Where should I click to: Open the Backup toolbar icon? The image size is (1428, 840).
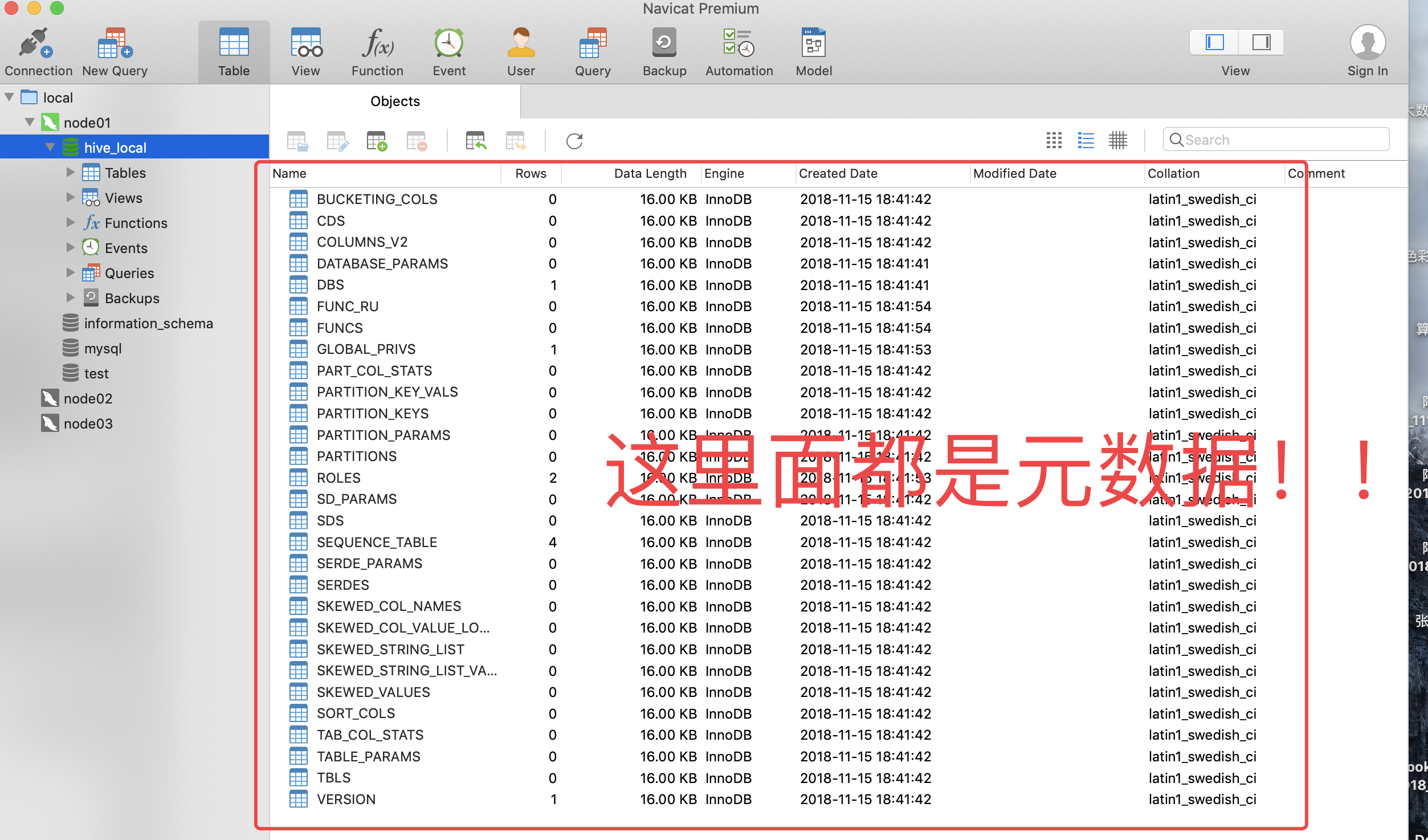664,51
